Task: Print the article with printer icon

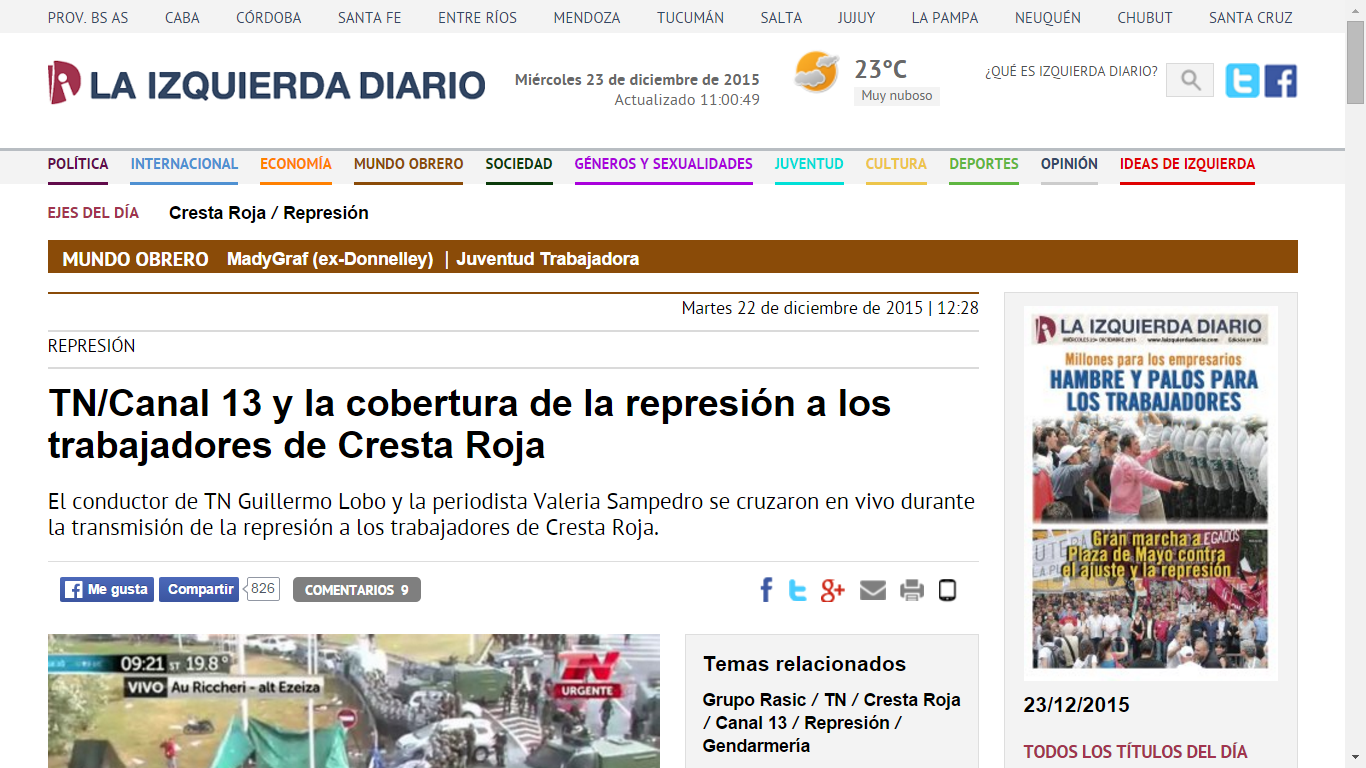Action: click(912, 590)
